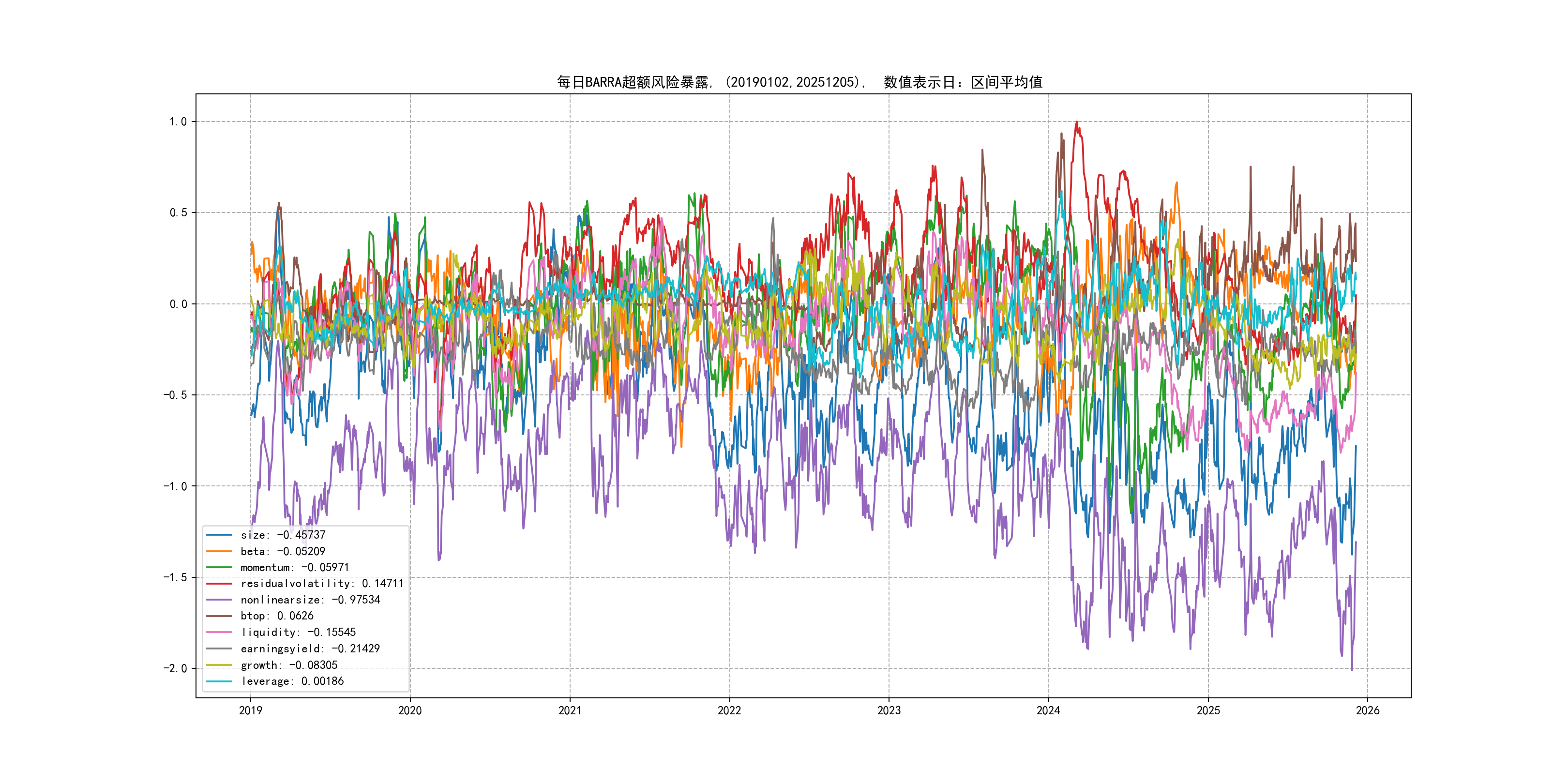Click the chart title with BARRA text
This screenshot has width=1568, height=784.
pos(799,82)
